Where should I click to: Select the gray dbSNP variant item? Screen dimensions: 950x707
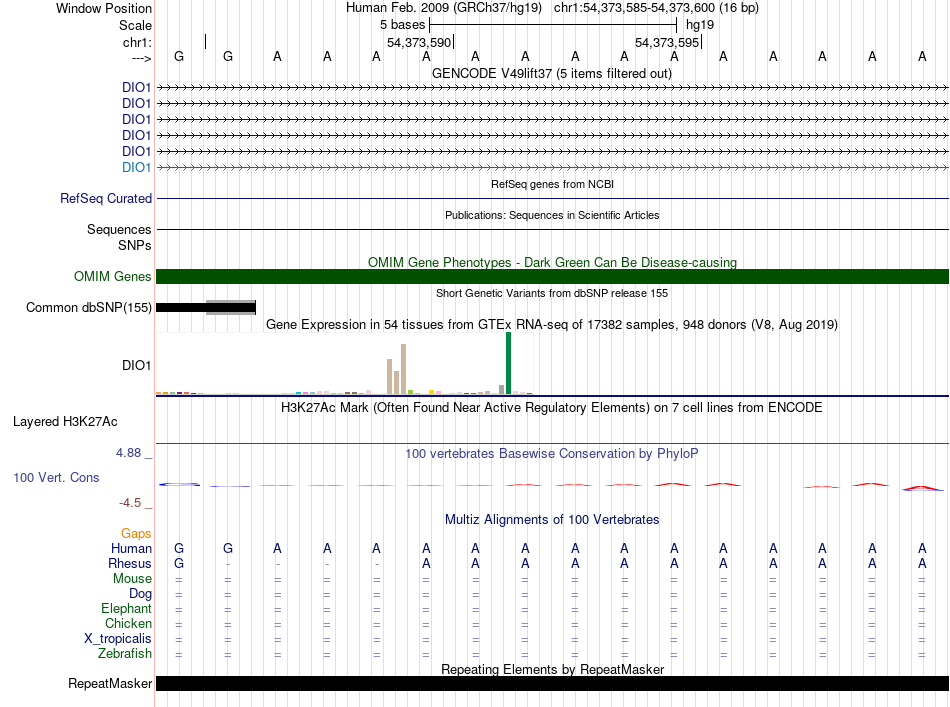[230, 307]
